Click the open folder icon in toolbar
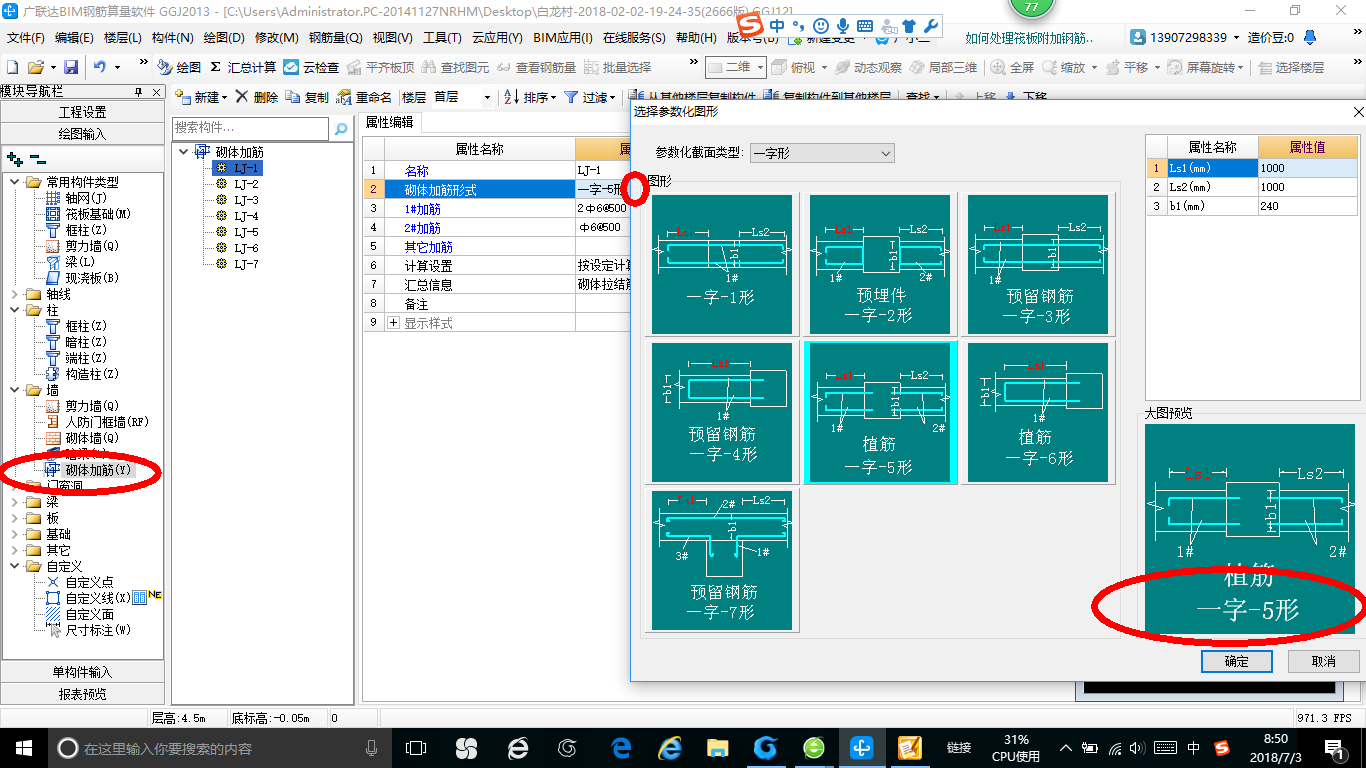The width and height of the screenshot is (1366, 768). [35, 67]
